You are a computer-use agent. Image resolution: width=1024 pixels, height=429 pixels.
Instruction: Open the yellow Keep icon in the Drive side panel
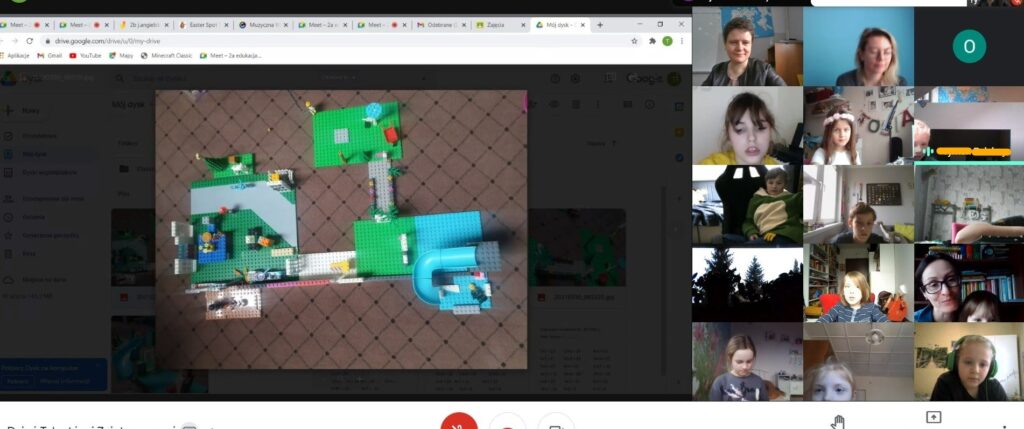tap(679, 132)
